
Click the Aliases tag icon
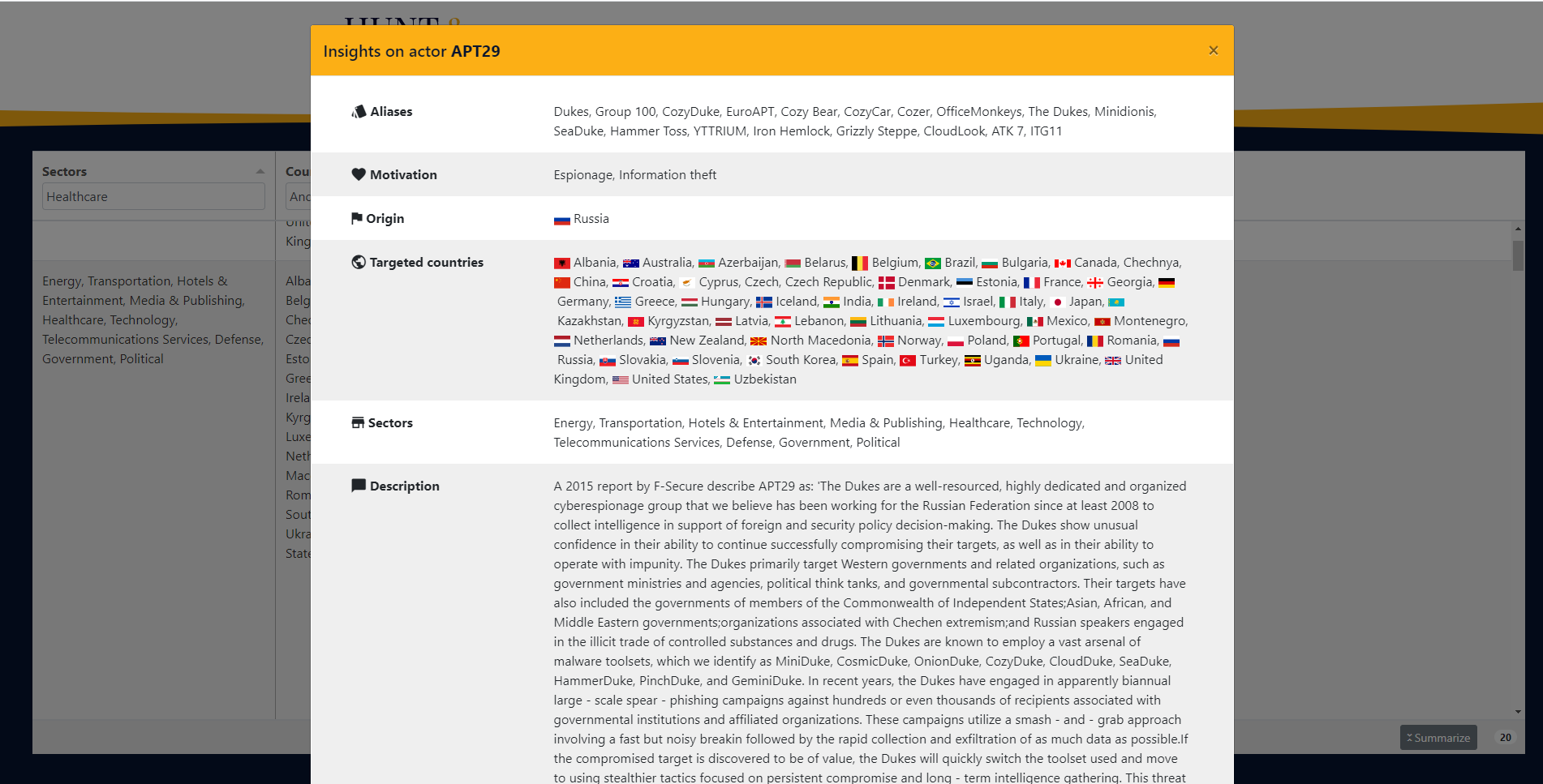(359, 111)
